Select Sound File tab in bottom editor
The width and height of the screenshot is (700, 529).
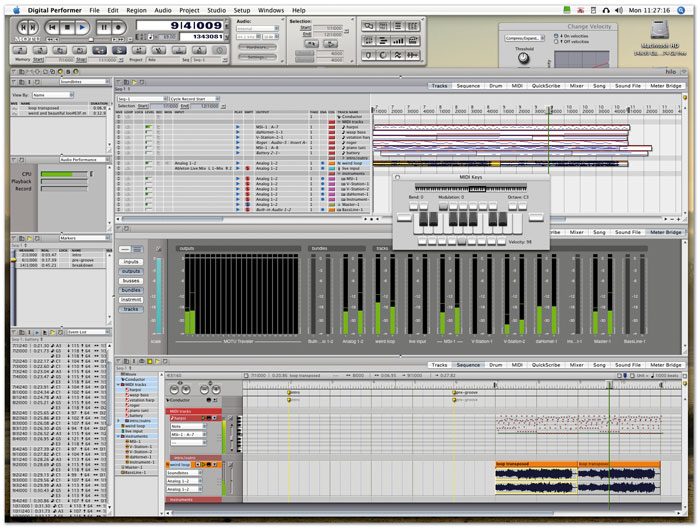pyautogui.click(x=628, y=365)
